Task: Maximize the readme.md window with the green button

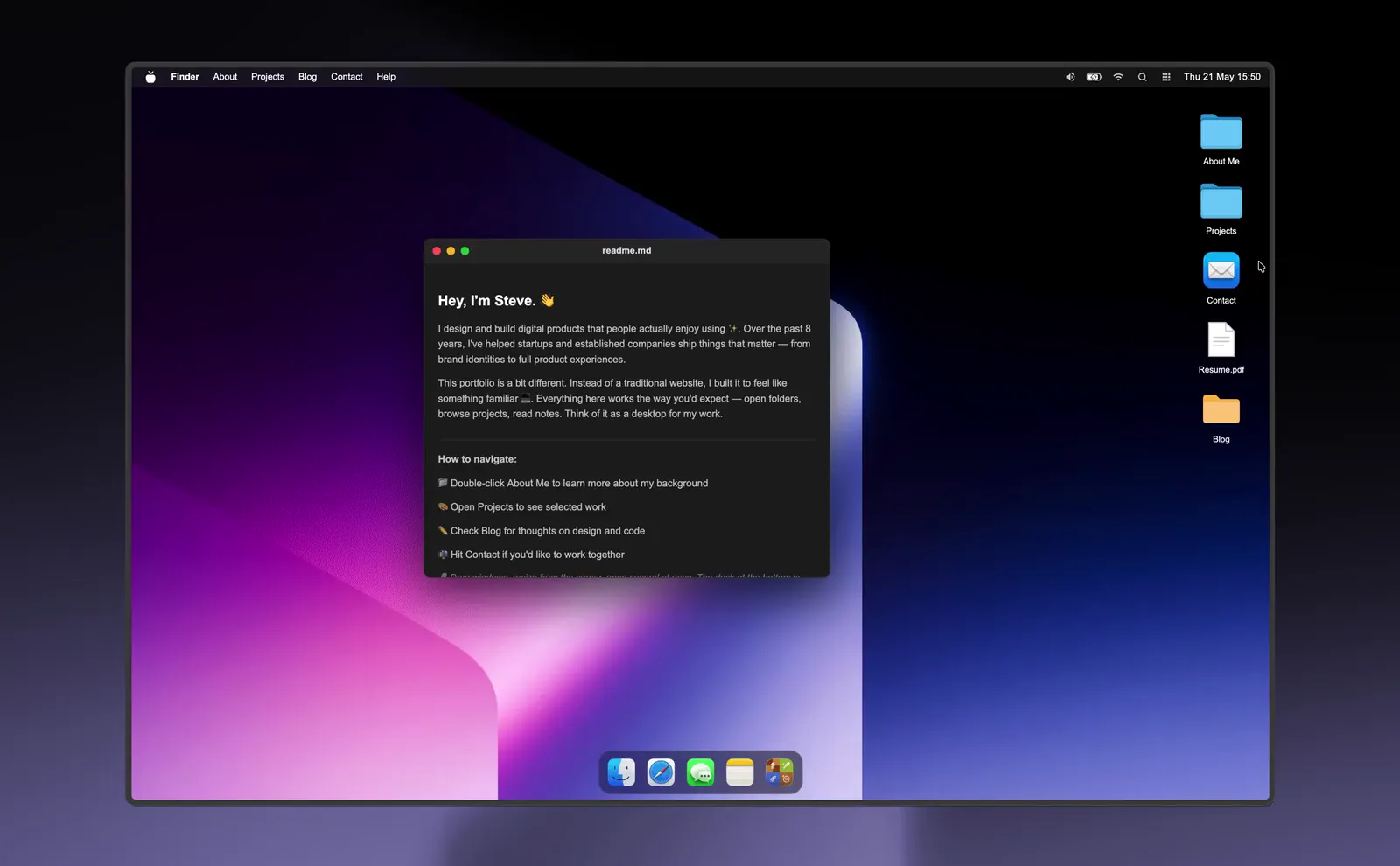Action: click(x=465, y=251)
